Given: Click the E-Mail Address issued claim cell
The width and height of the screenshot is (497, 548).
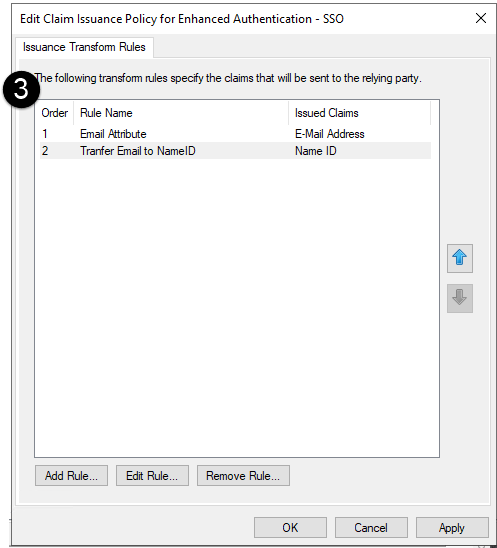Looking at the screenshot, I should pyautogui.click(x=330, y=134).
